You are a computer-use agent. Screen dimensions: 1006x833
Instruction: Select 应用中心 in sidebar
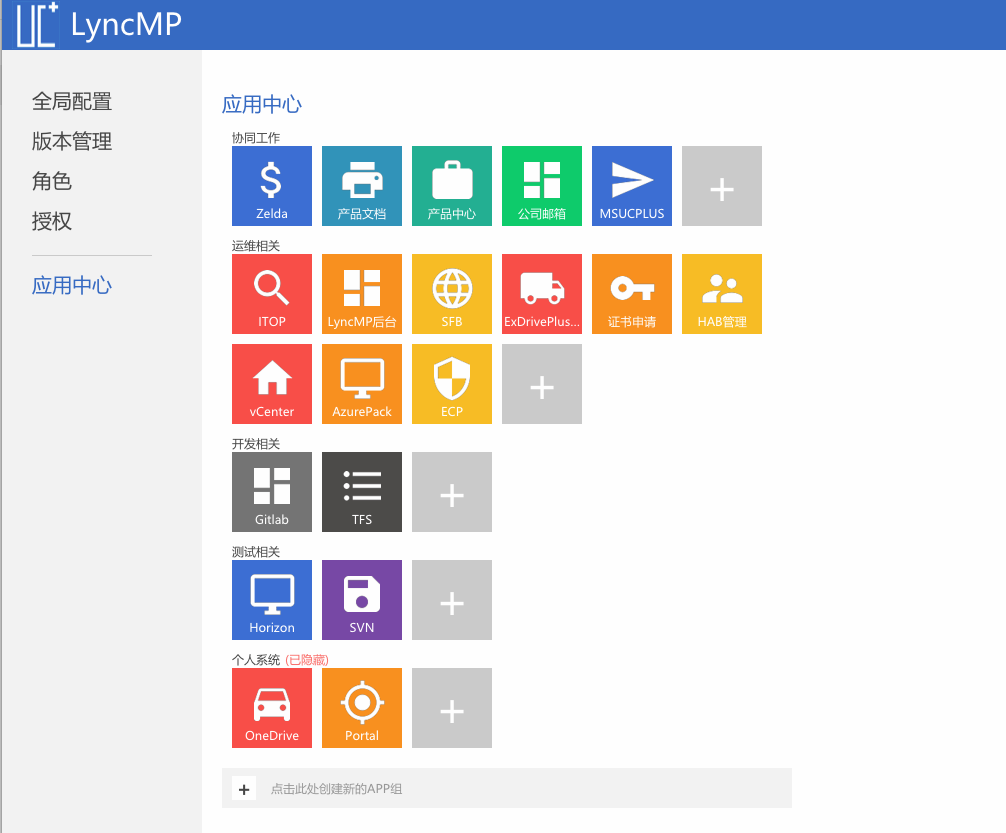click(72, 285)
